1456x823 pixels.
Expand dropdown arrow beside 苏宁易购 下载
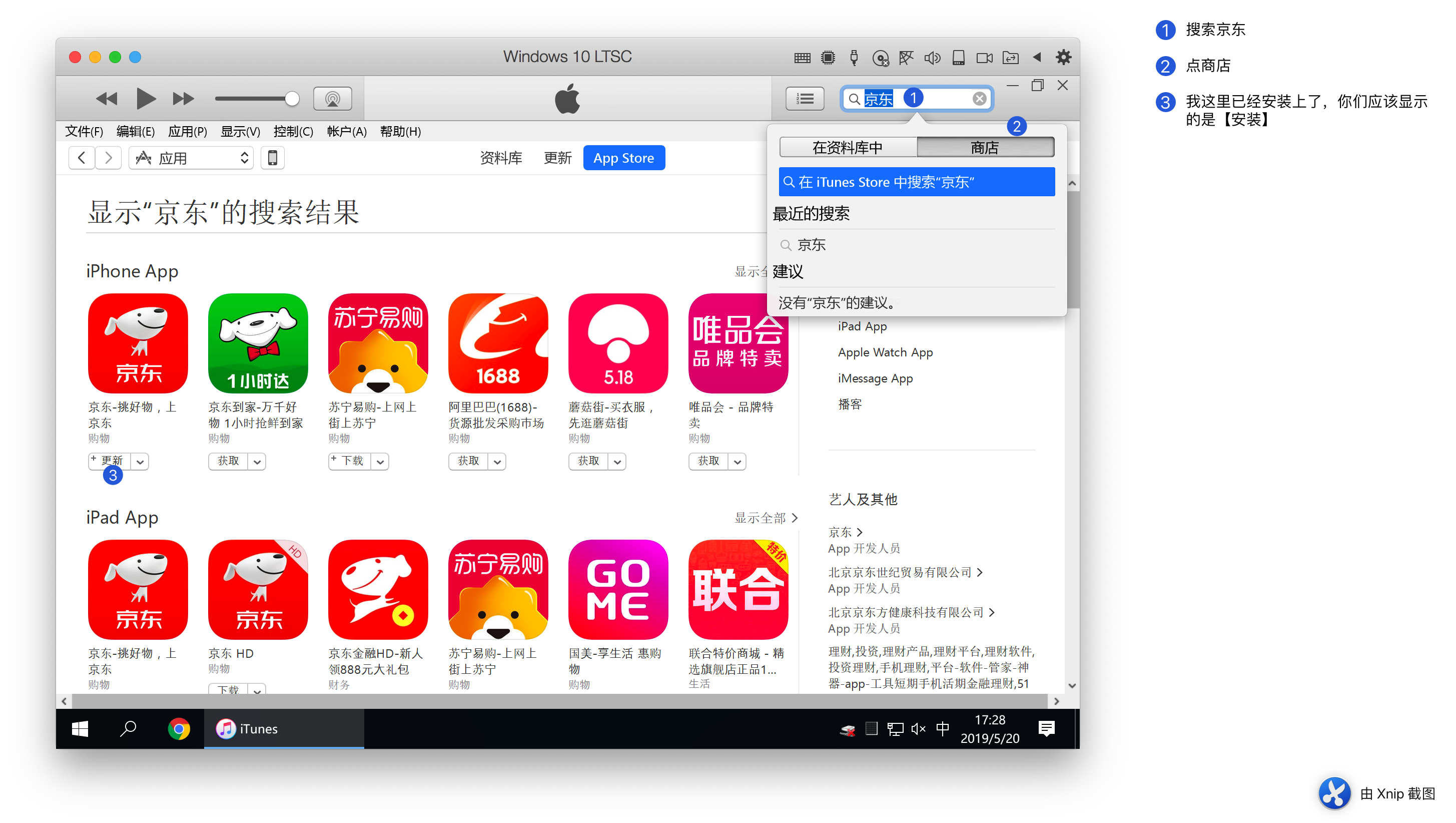(380, 462)
